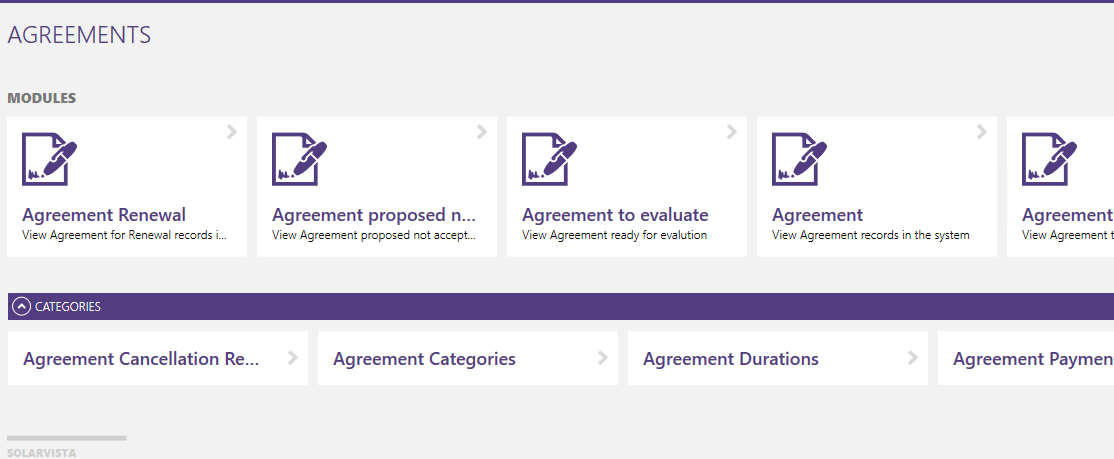Collapse the Categories section with circle arrow
1114x459 pixels.
click(x=22, y=307)
